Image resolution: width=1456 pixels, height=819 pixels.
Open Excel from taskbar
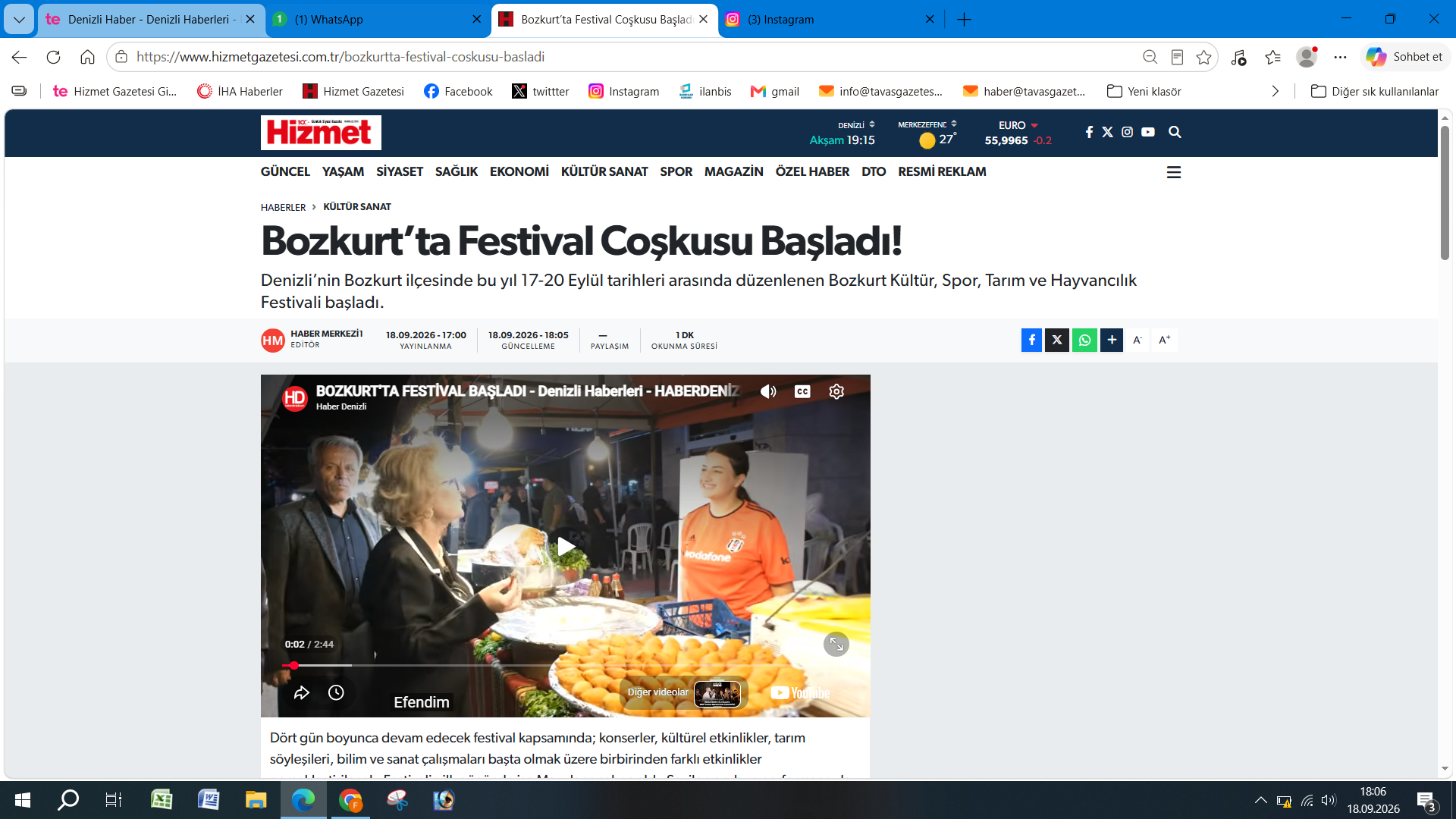[162, 800]
